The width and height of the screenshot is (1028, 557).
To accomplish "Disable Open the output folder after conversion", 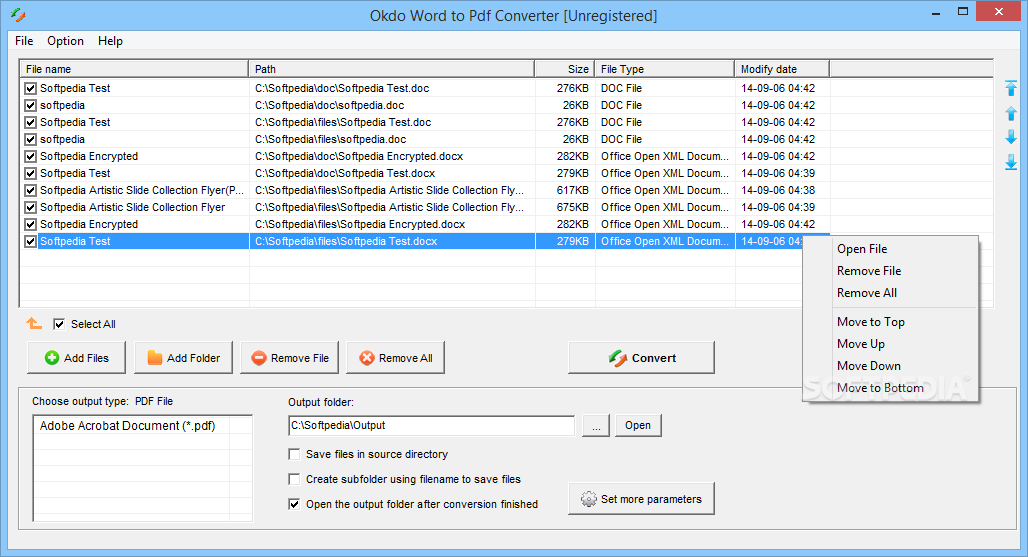I will pyautogui.click(x=294, y=504).
